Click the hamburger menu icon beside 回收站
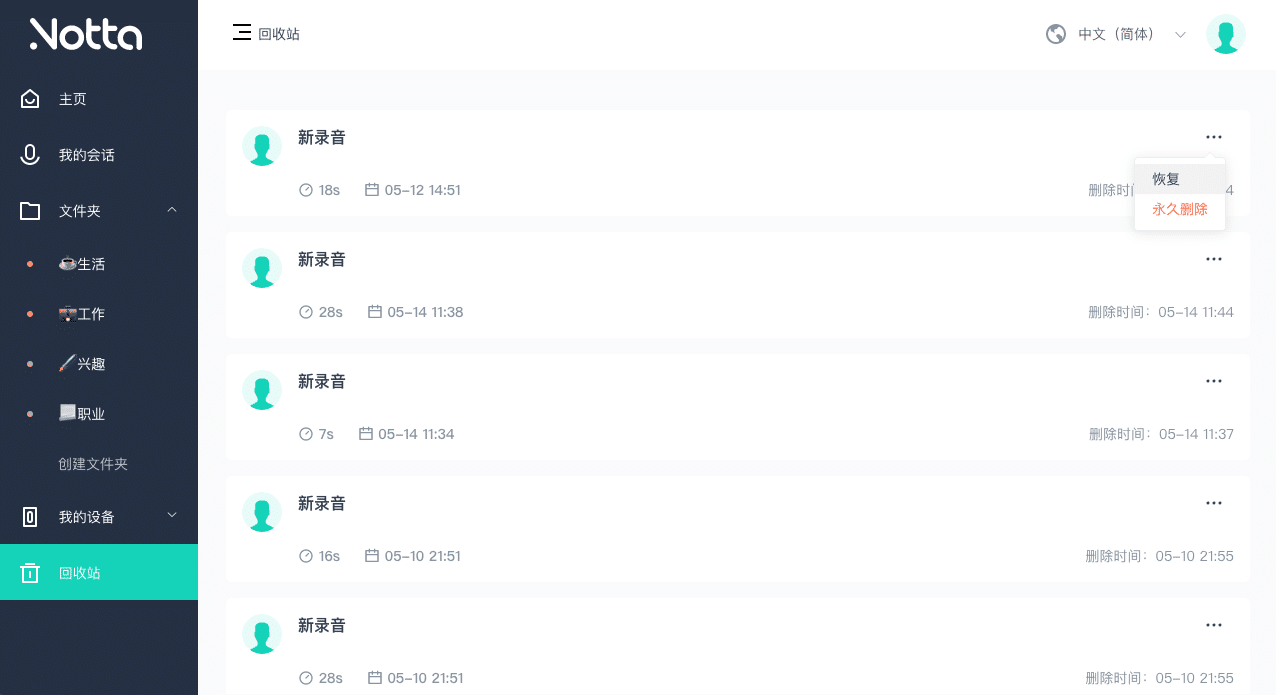 pyautogui.click(x=242, y=32)
